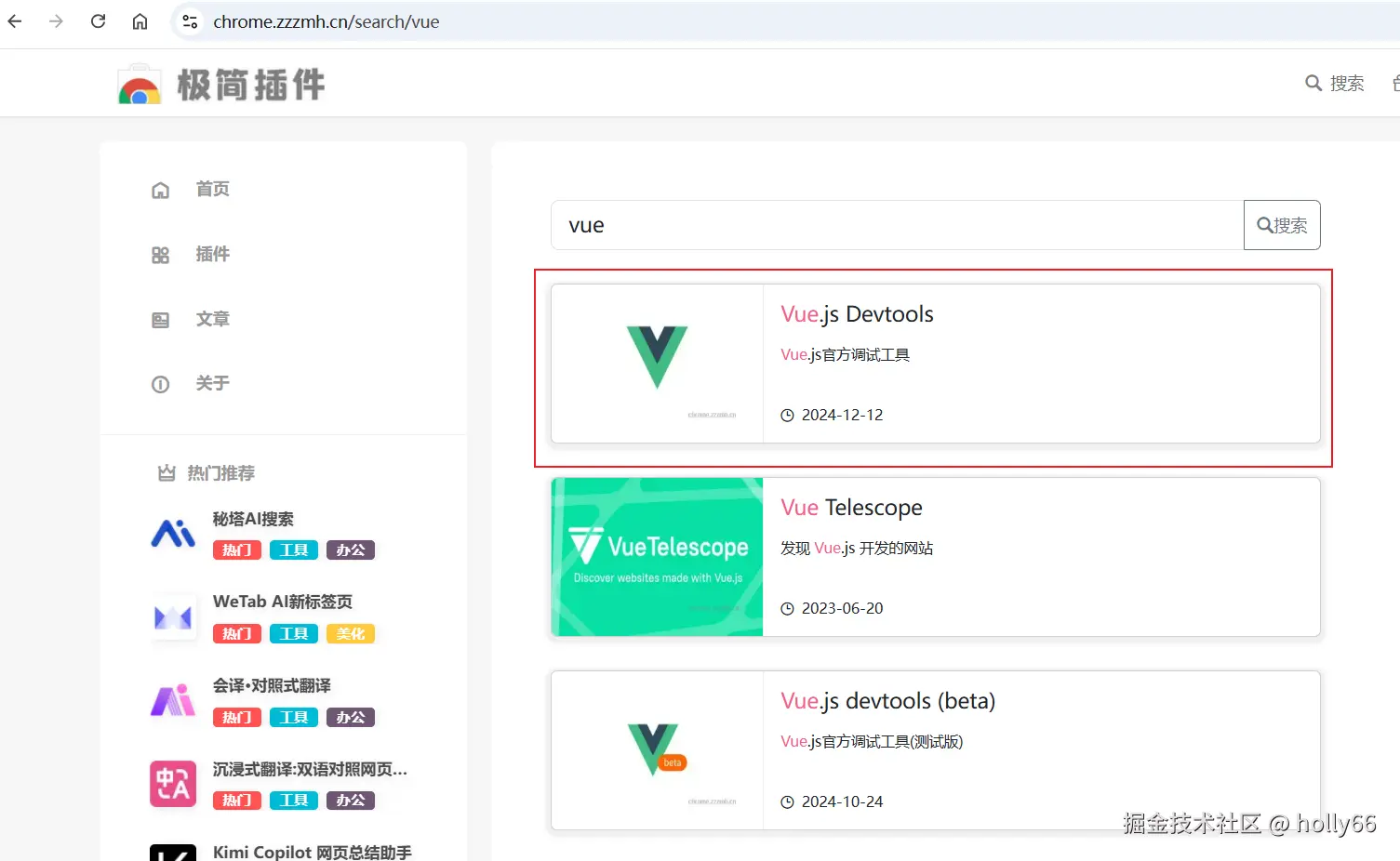Click the 办公 tag under 秘塔AI搜索
The width and height of the screenshot is (1400, 861).
(351, 550)
